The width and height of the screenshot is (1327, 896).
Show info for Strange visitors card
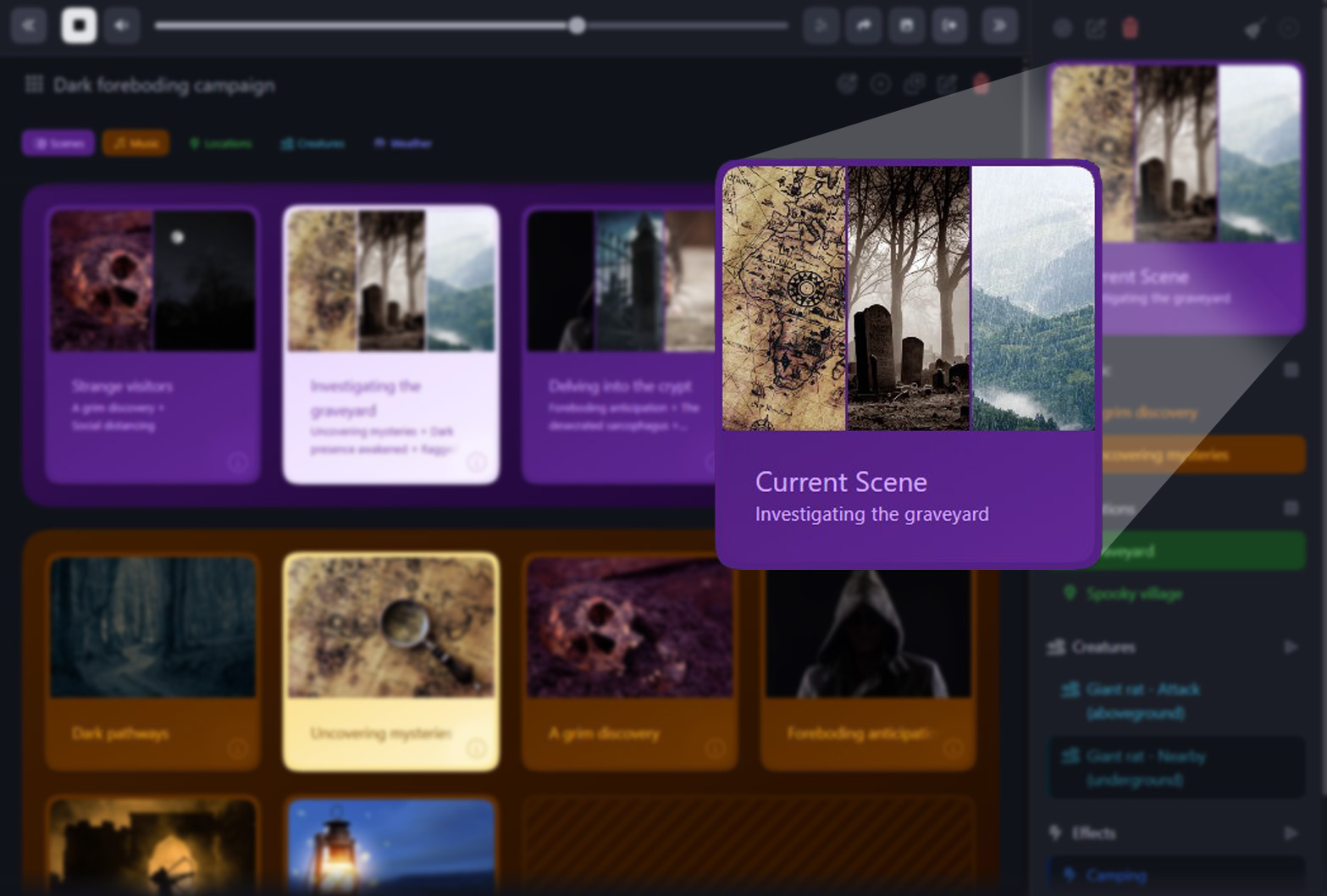coord(238,462)
